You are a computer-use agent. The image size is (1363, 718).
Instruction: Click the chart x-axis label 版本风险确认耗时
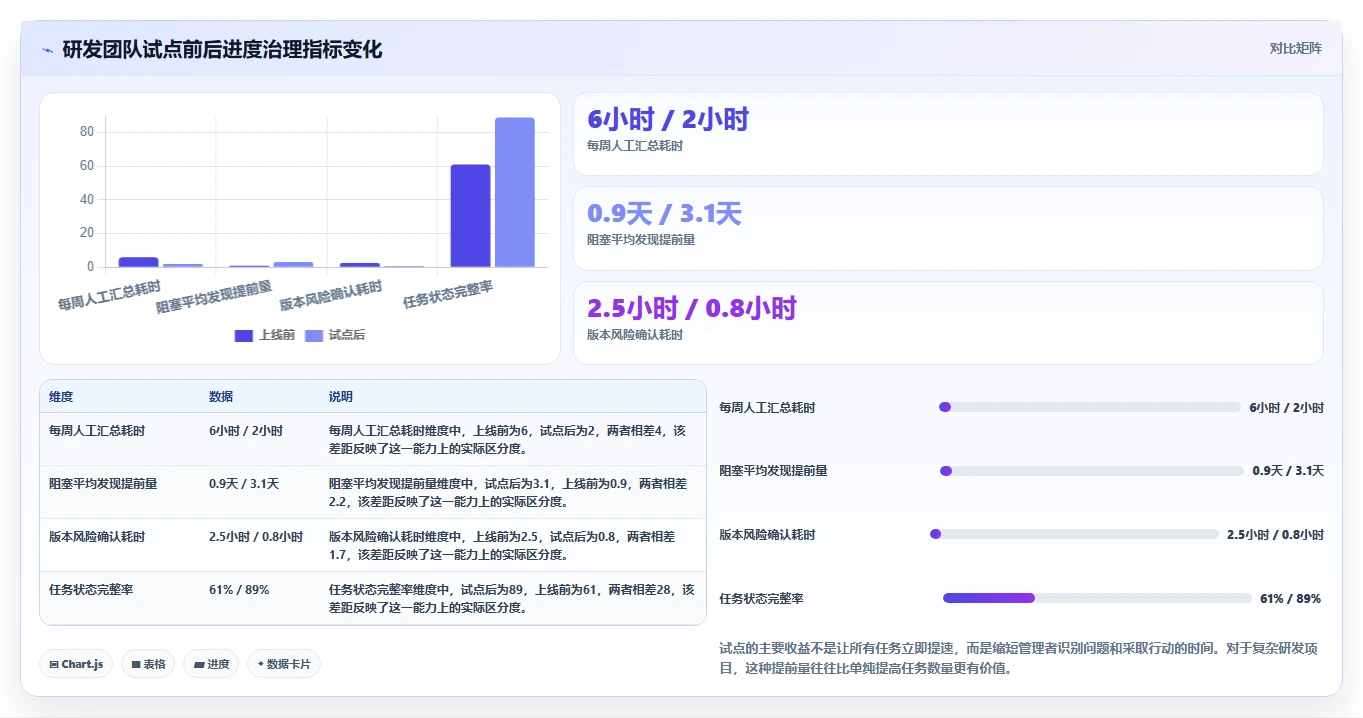click(331, 296)
